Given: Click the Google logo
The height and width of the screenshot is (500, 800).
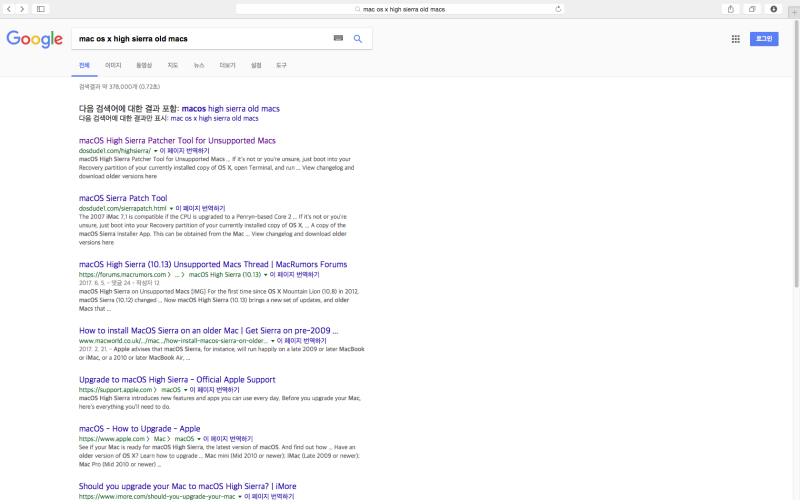Looking at the screenshot, I should pyautogui.click(x=35, y=39).
